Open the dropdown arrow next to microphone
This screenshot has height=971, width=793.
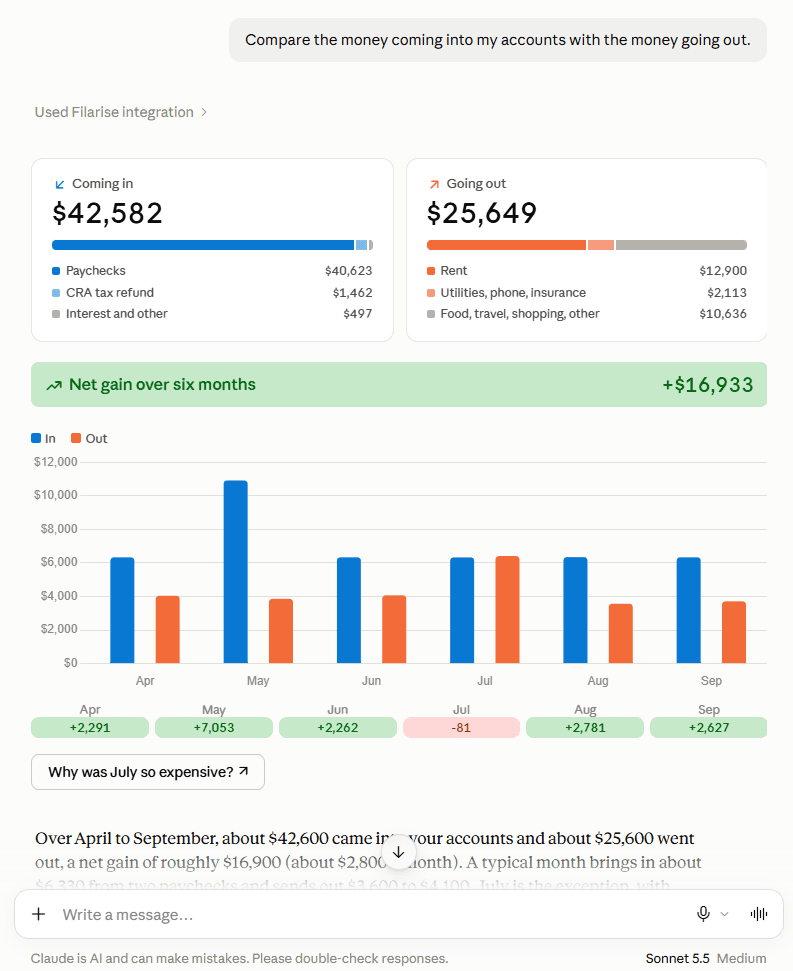point(724,914)
